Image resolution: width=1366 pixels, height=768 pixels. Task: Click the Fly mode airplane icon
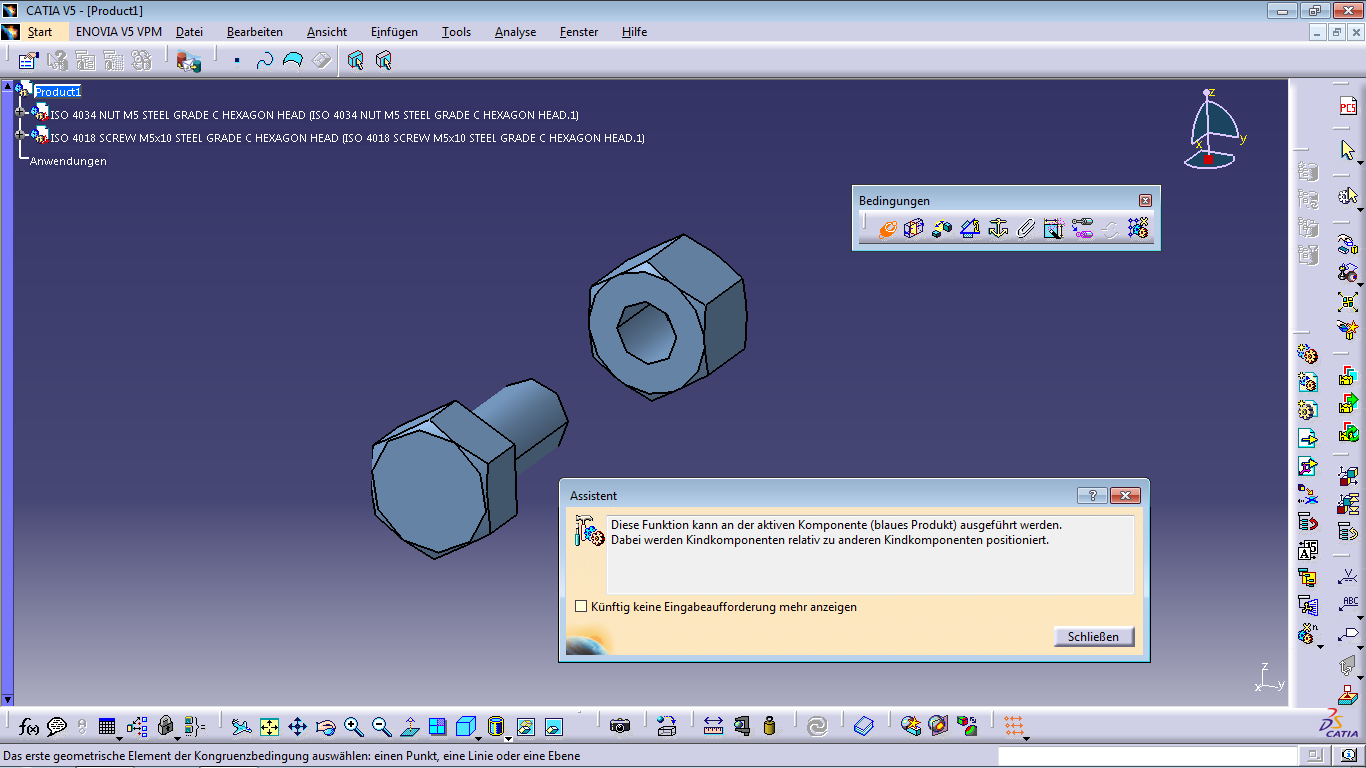point(241,726)
